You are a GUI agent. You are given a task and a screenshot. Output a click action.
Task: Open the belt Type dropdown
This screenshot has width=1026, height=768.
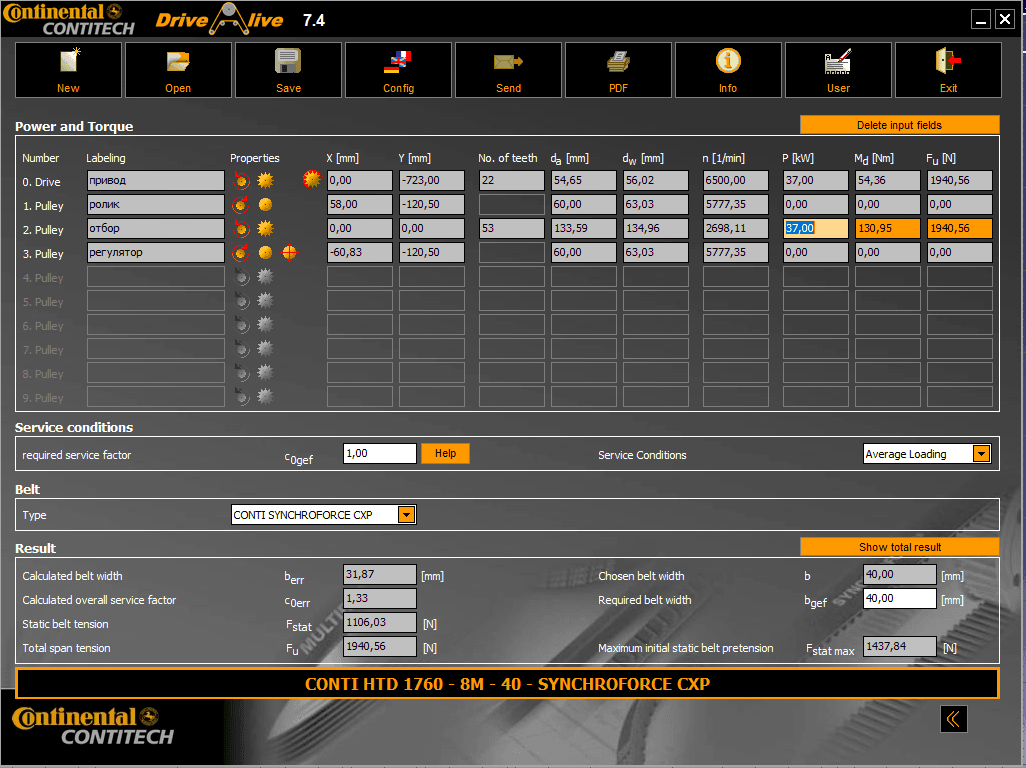click(406, 515)
